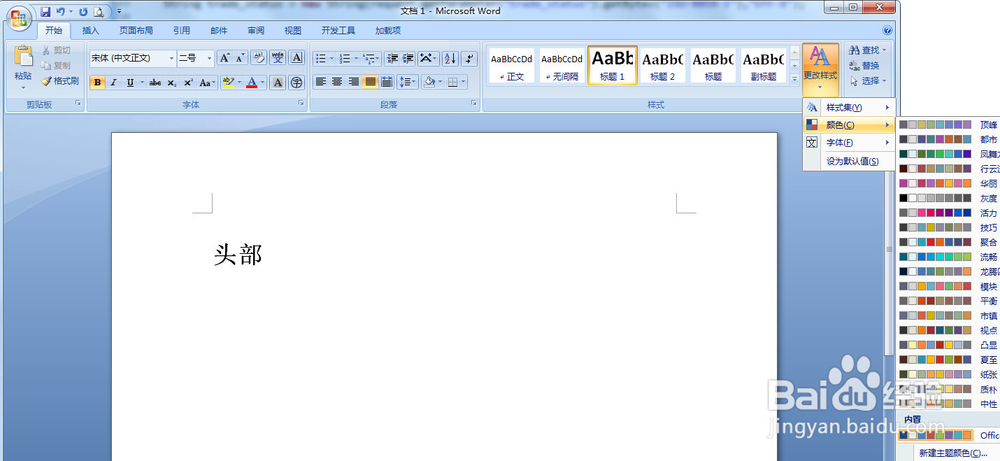The height and width of the screenshot is (461, 1000).
Task: Toggle strikethrough formatting
Action: click(155, 82)
